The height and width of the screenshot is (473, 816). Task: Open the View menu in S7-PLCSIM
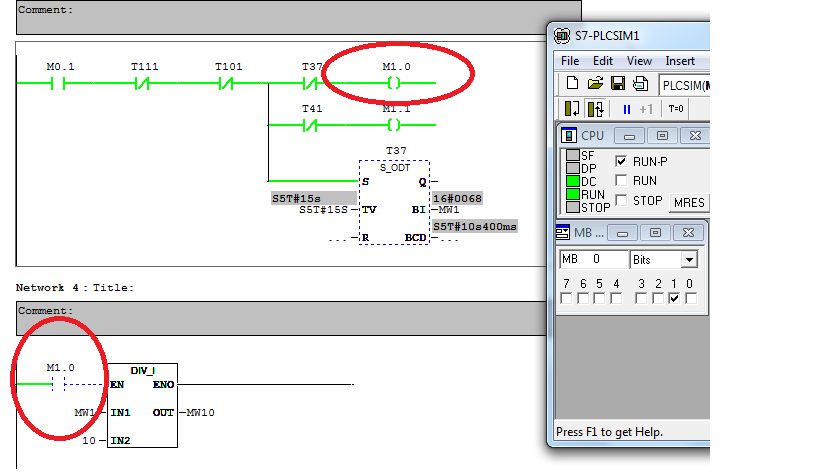point(639,61)
